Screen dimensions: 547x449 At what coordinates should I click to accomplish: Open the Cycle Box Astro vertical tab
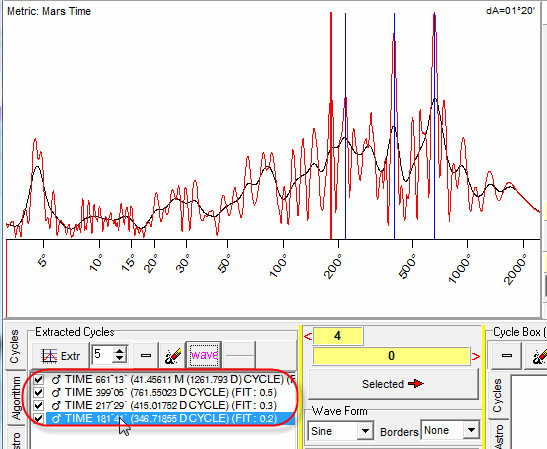point(499,435)
